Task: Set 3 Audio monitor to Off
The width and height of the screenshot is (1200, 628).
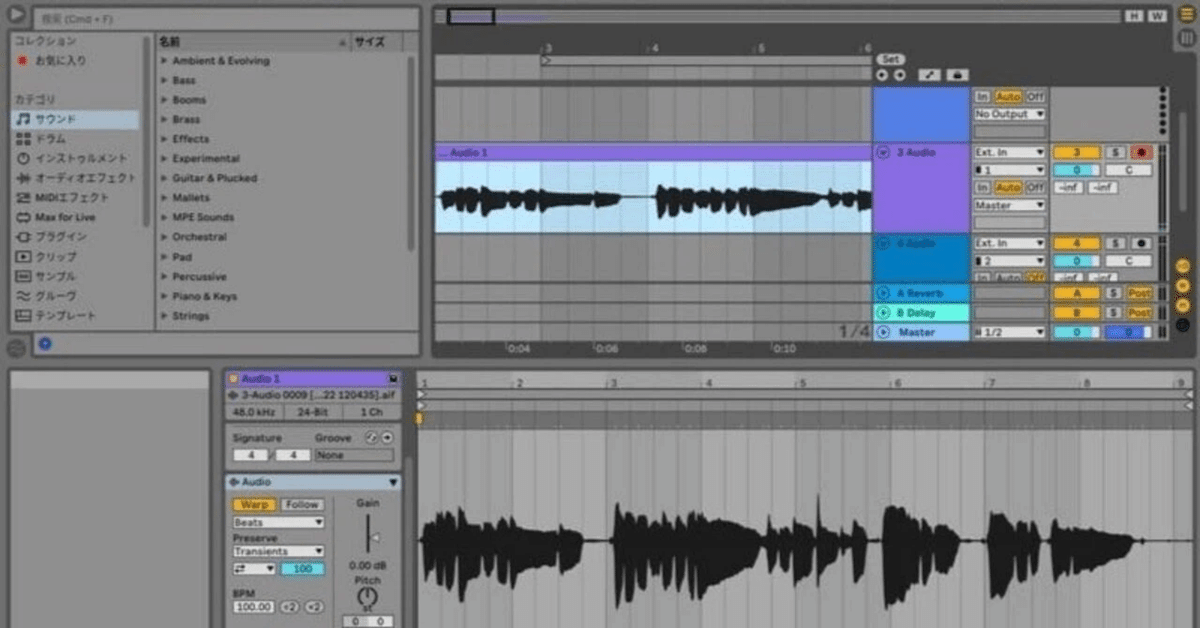Action: coord(1035,188)
